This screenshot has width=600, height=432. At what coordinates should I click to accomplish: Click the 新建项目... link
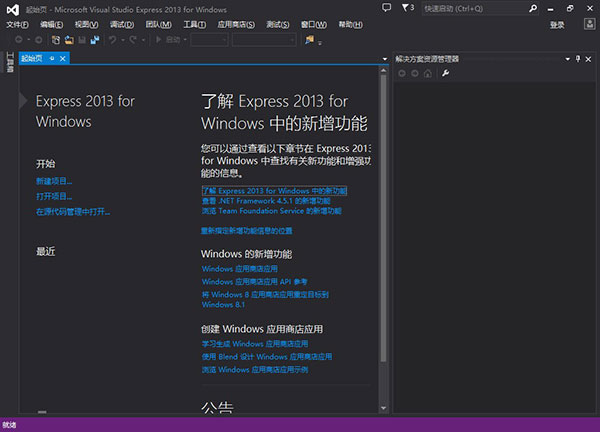54,181
